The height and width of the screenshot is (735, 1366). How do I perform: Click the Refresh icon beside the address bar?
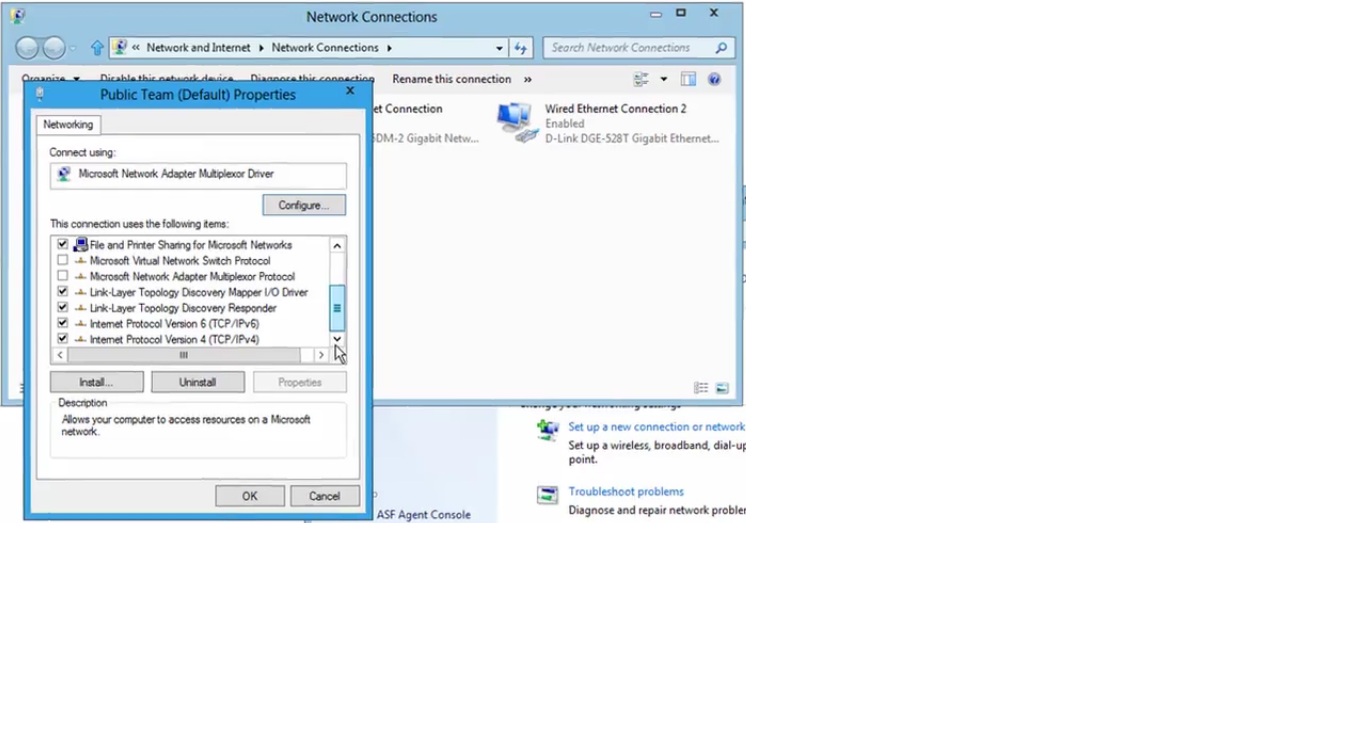(x=521, y=48)
